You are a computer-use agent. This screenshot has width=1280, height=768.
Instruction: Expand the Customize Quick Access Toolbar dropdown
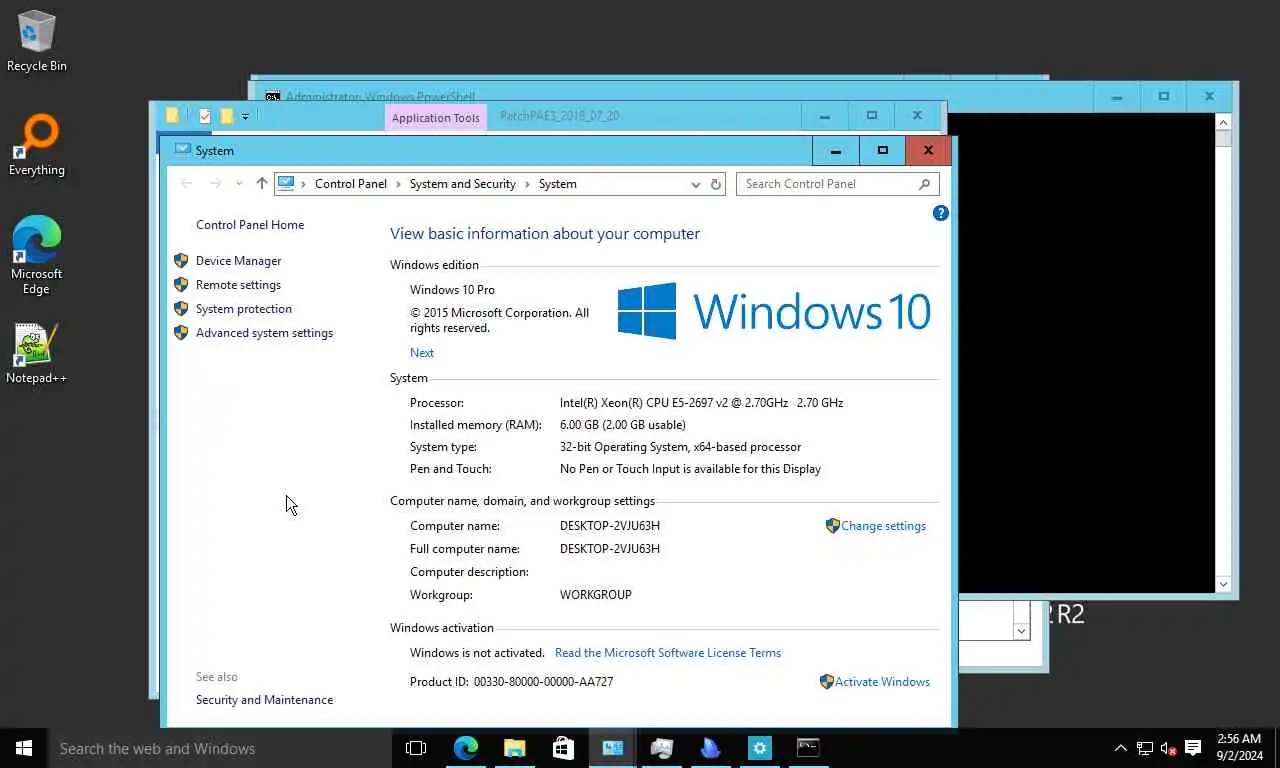pyautogui.click(x=245, y=117)
